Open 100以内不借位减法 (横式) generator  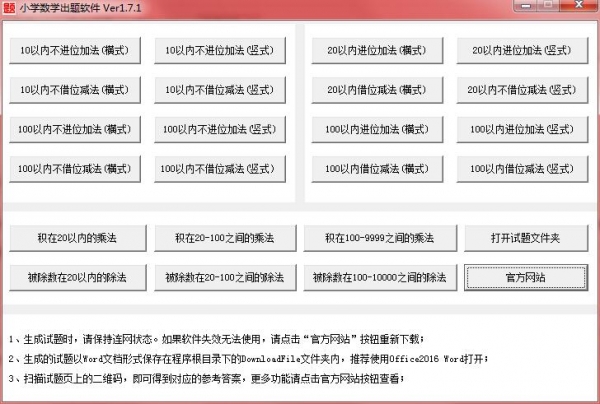tap(75, 169)
